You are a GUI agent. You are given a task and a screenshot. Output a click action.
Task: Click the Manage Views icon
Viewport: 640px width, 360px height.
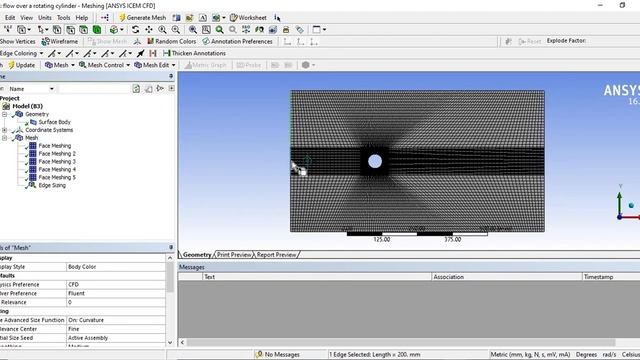[273, 29]
